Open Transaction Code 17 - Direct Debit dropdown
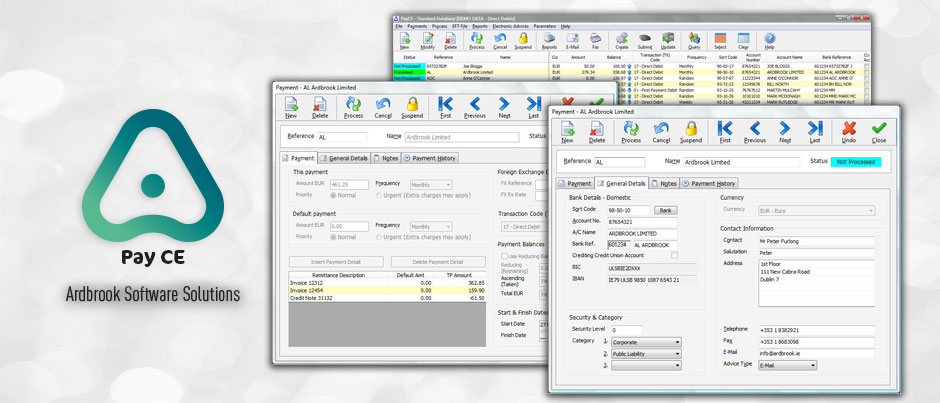This screenshot has width=940, height=403. coord(525,227)
